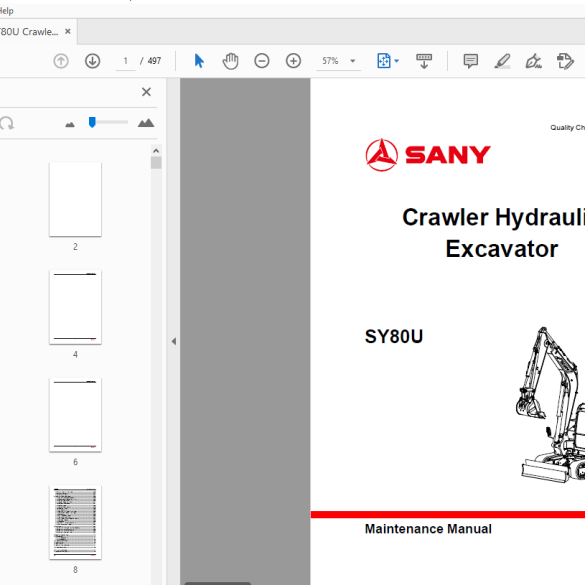Collapse the navigation pane with the arrow

173,341
